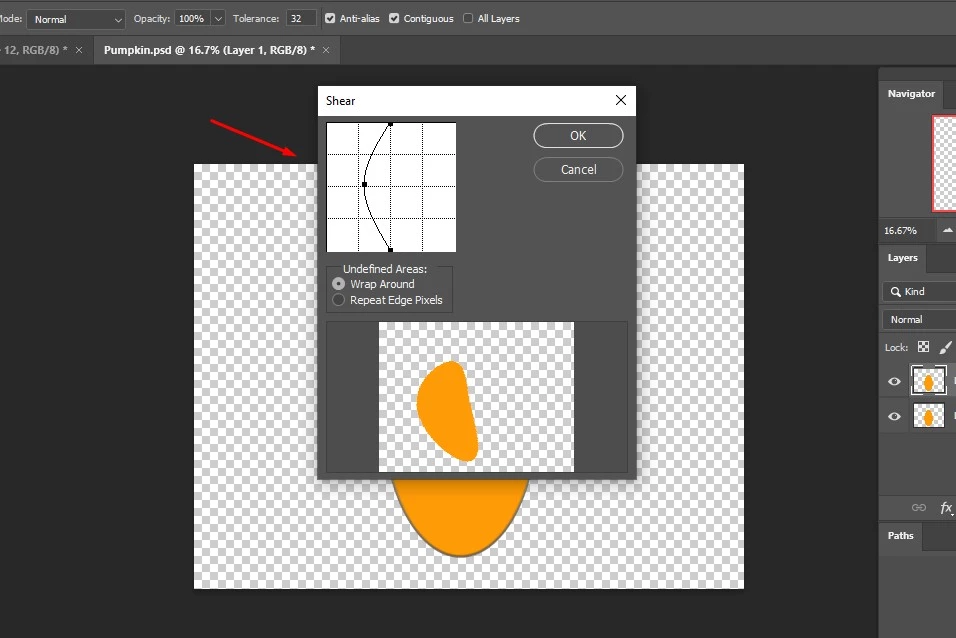Click the middle control point on the Shear curve
956x638 pixels.
click(365, 184)
